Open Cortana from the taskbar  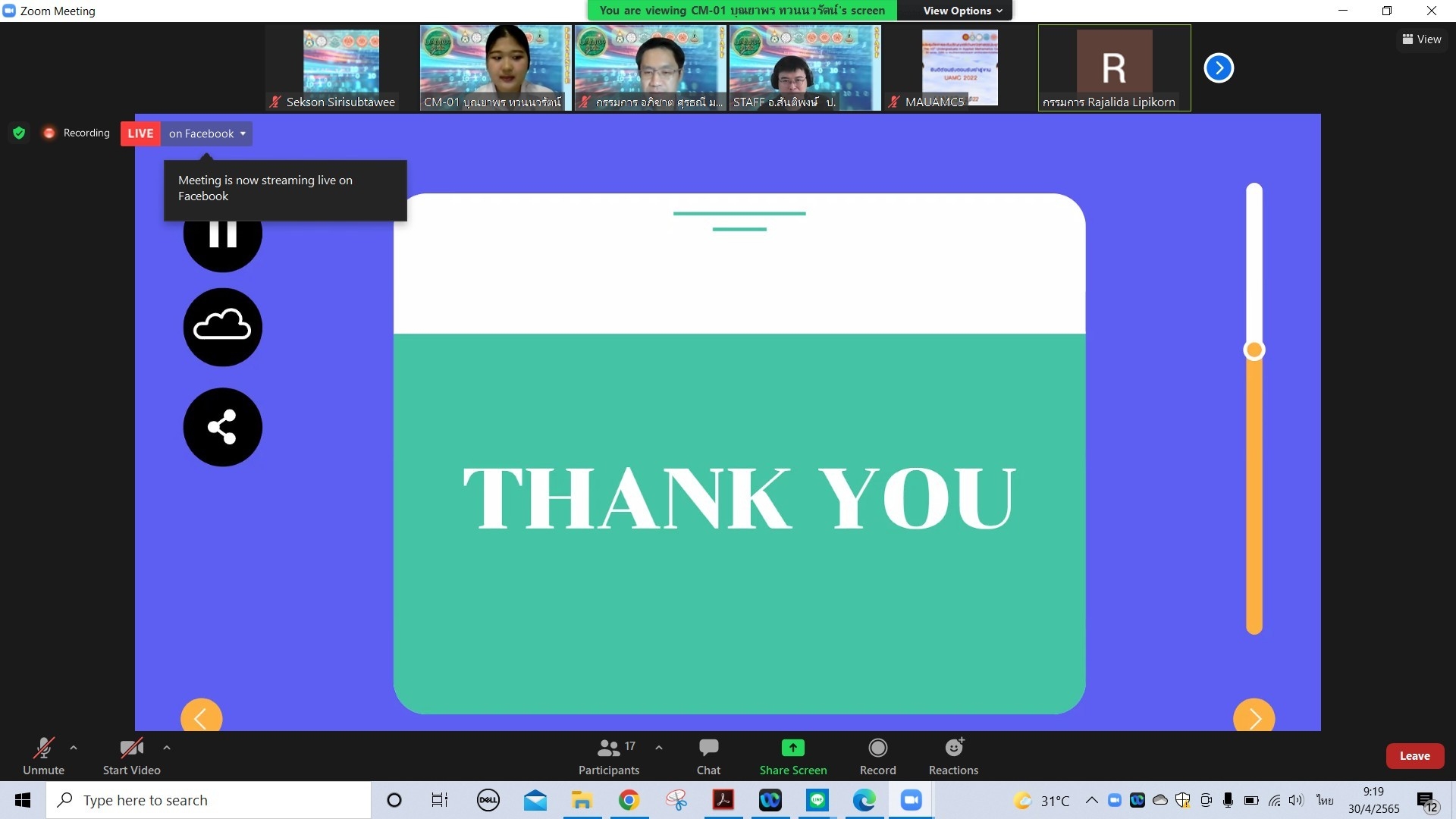click(394, 800)
